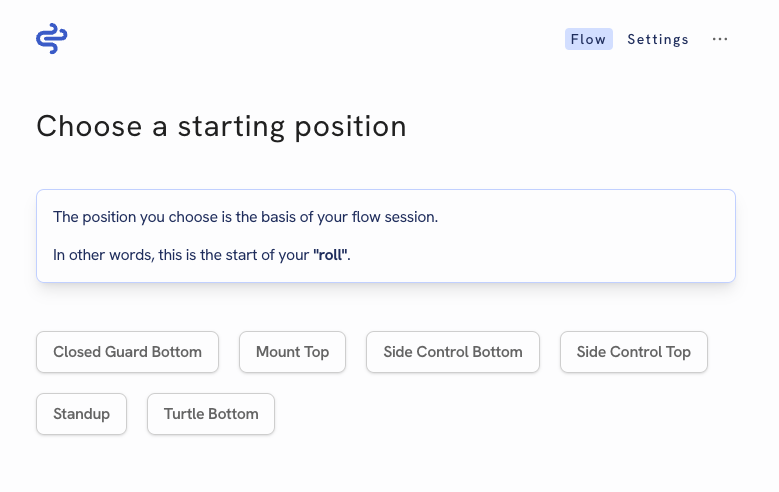Choose Closed Guard Bottom as starting position
This screenshot has height=492, width=779.
[127, 352]
